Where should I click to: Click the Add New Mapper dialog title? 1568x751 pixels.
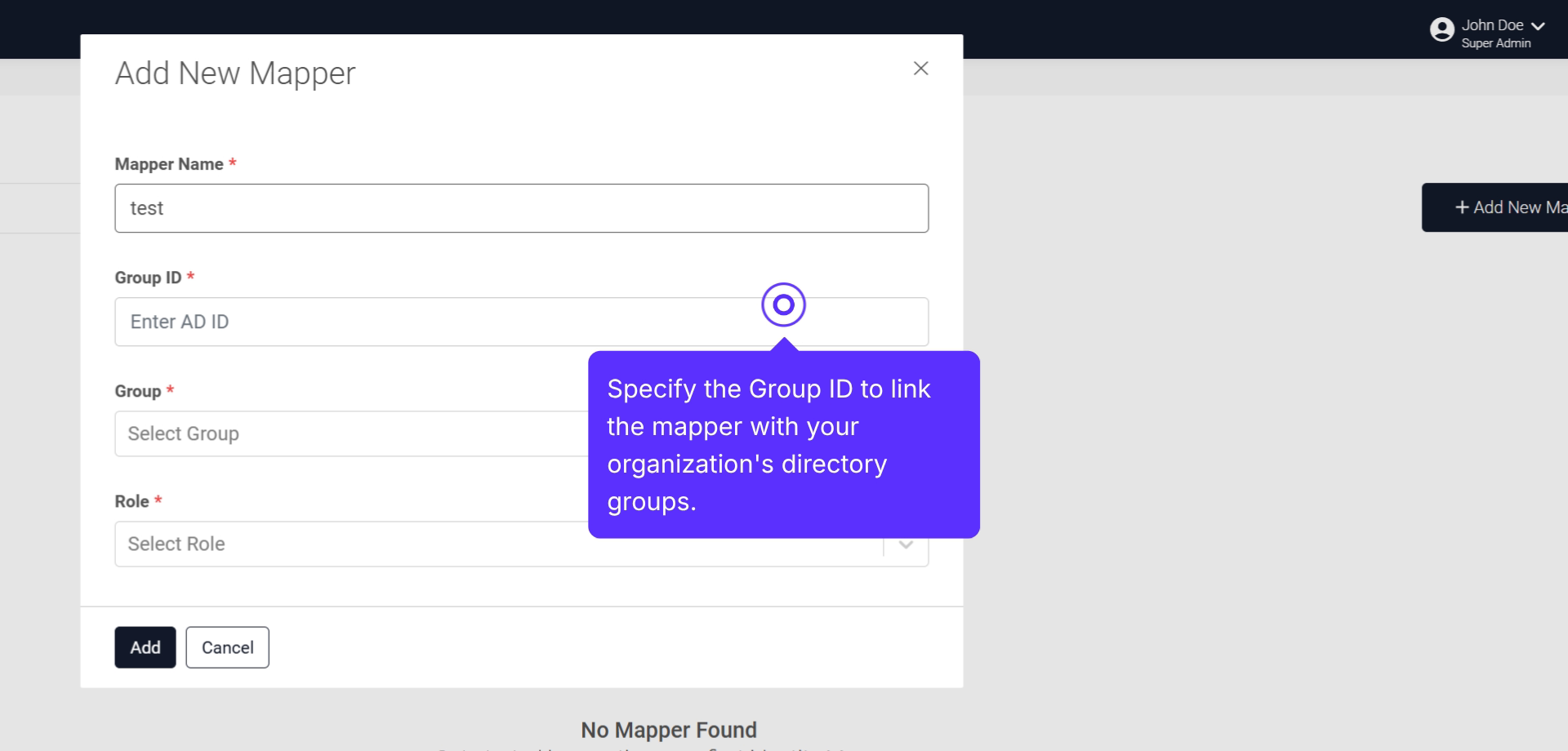[x=234, y=73]
